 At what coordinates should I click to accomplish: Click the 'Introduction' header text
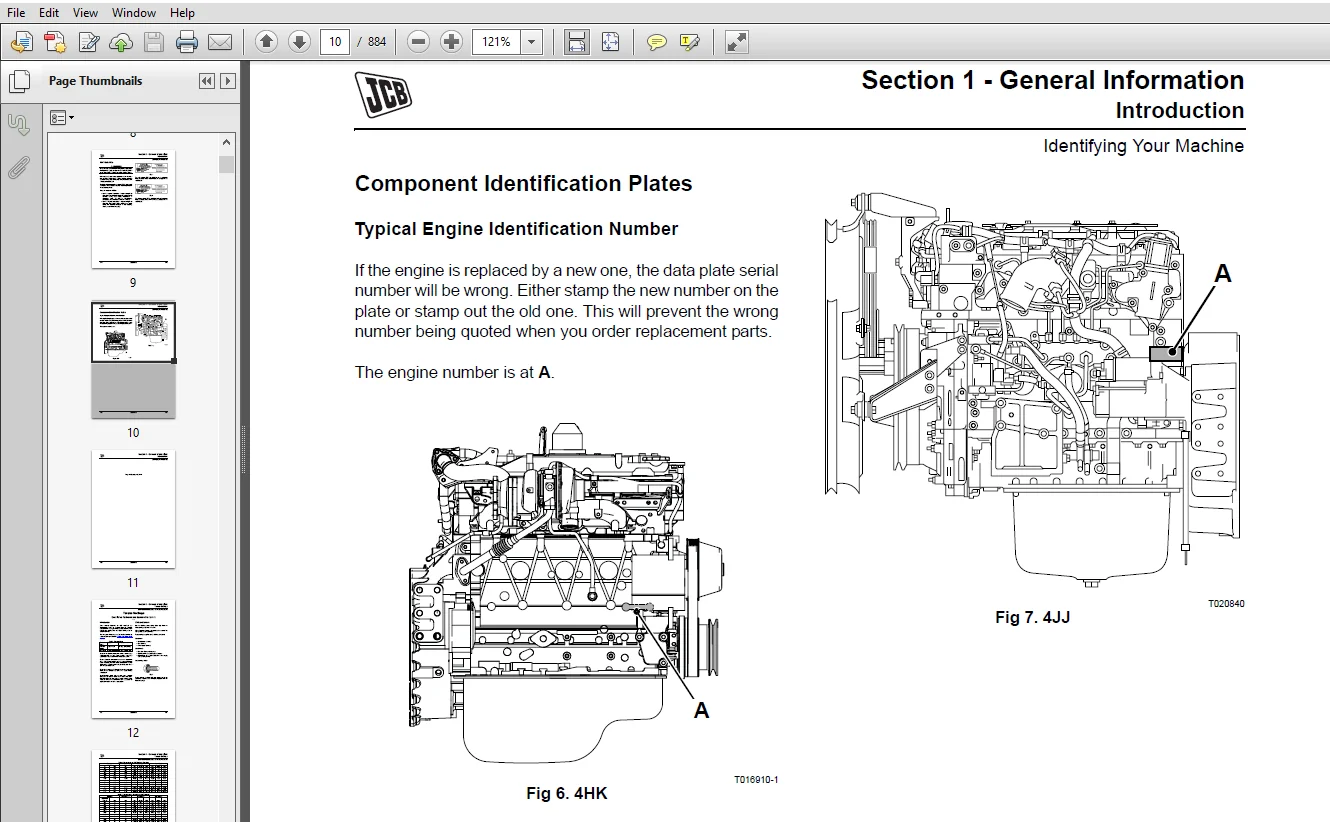(1180, 111)
